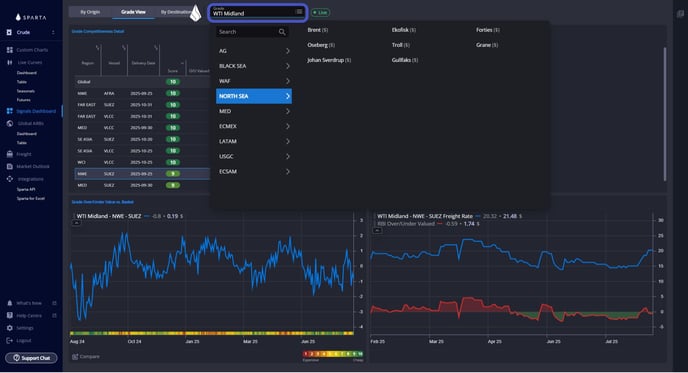Open Live Curves section icon

tap(10, 62)
